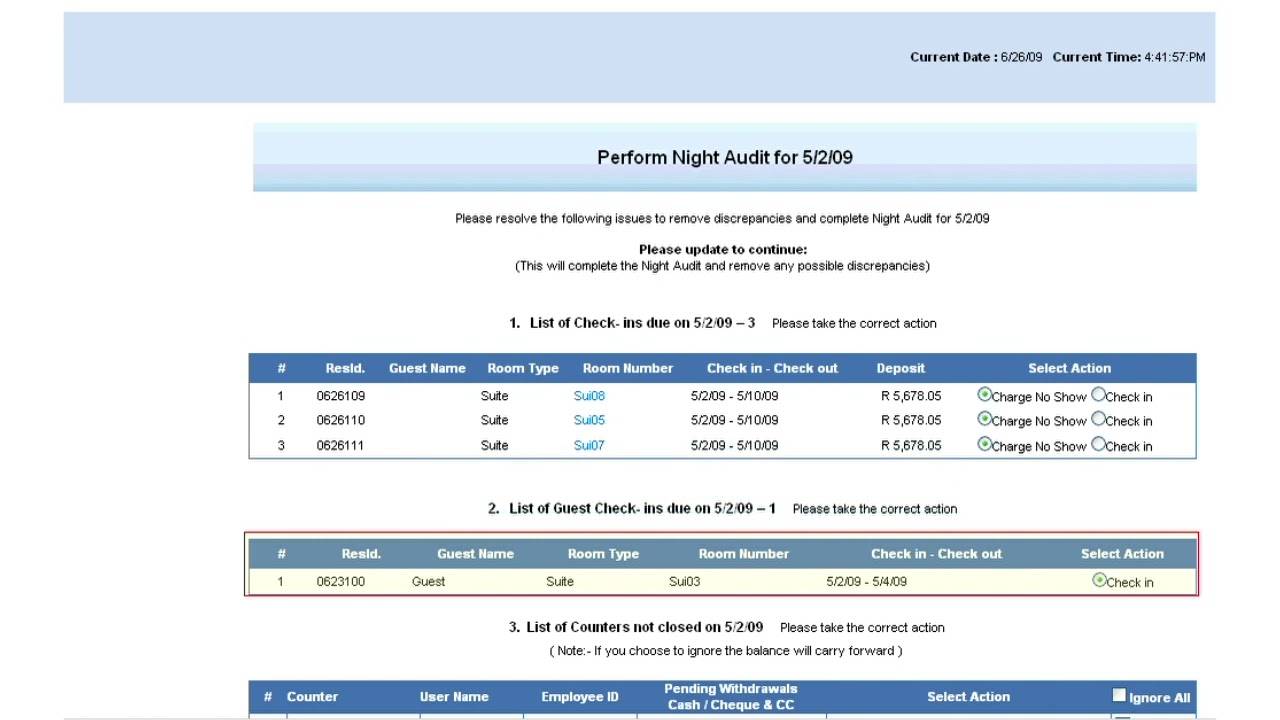Select Check in for guest reservation 0623100
This screenshot has height=720, width=1280.
tap(1099, 580)
